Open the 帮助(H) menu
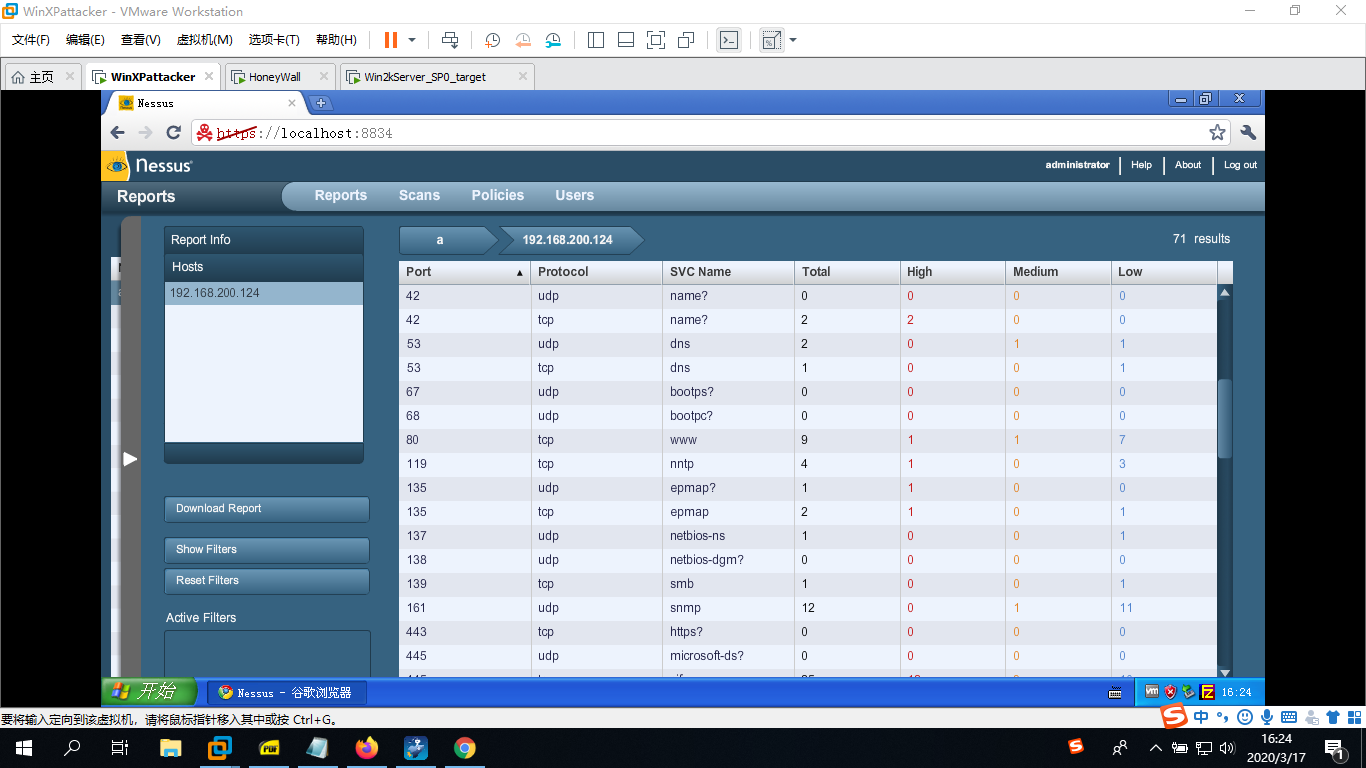 click(x=336, y=40)
